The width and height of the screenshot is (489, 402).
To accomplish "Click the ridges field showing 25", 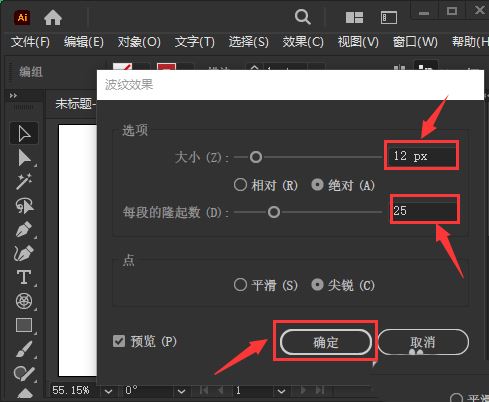I will (x=424, y=210).
